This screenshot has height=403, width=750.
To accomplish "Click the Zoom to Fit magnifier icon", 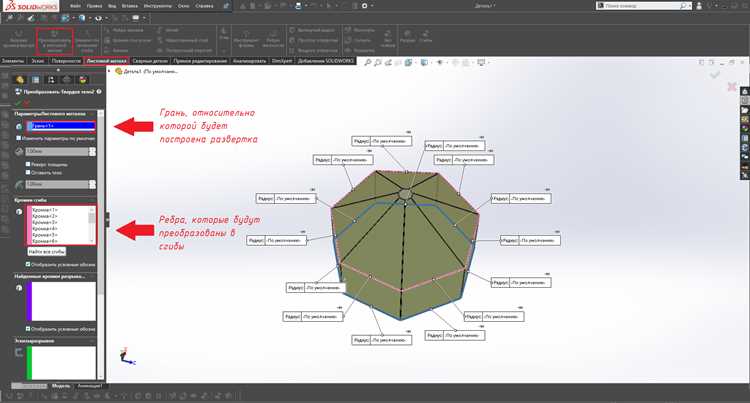I will pos(367,63).
